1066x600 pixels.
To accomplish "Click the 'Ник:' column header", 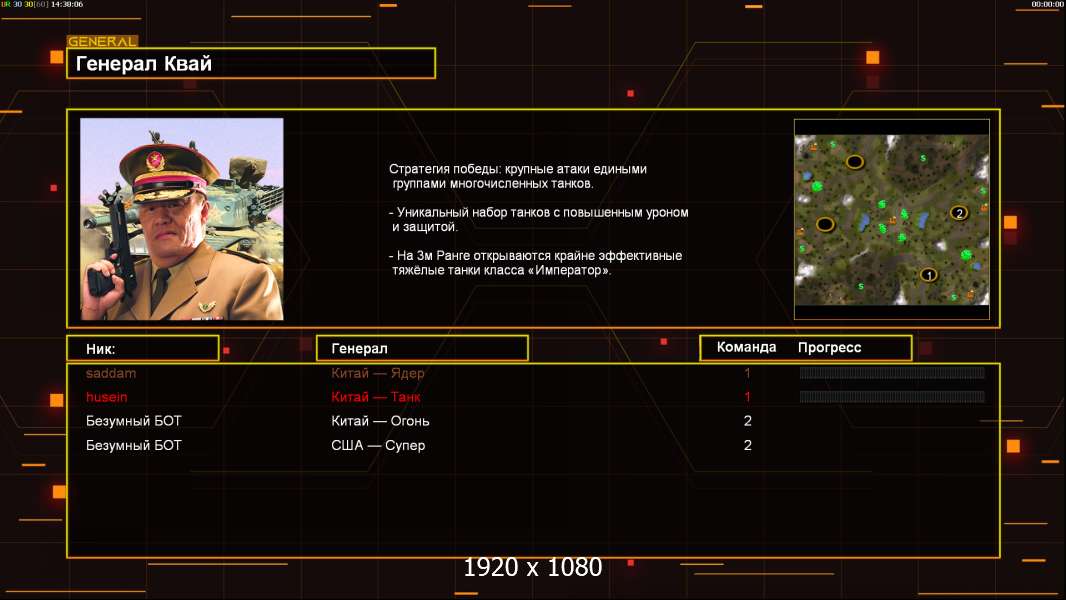I will [143, 349].
